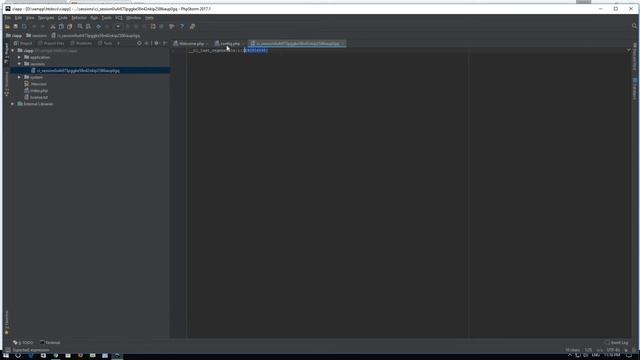Open the Refactor menu
This screenshot has width=640, height=360.
click(79, 18)
